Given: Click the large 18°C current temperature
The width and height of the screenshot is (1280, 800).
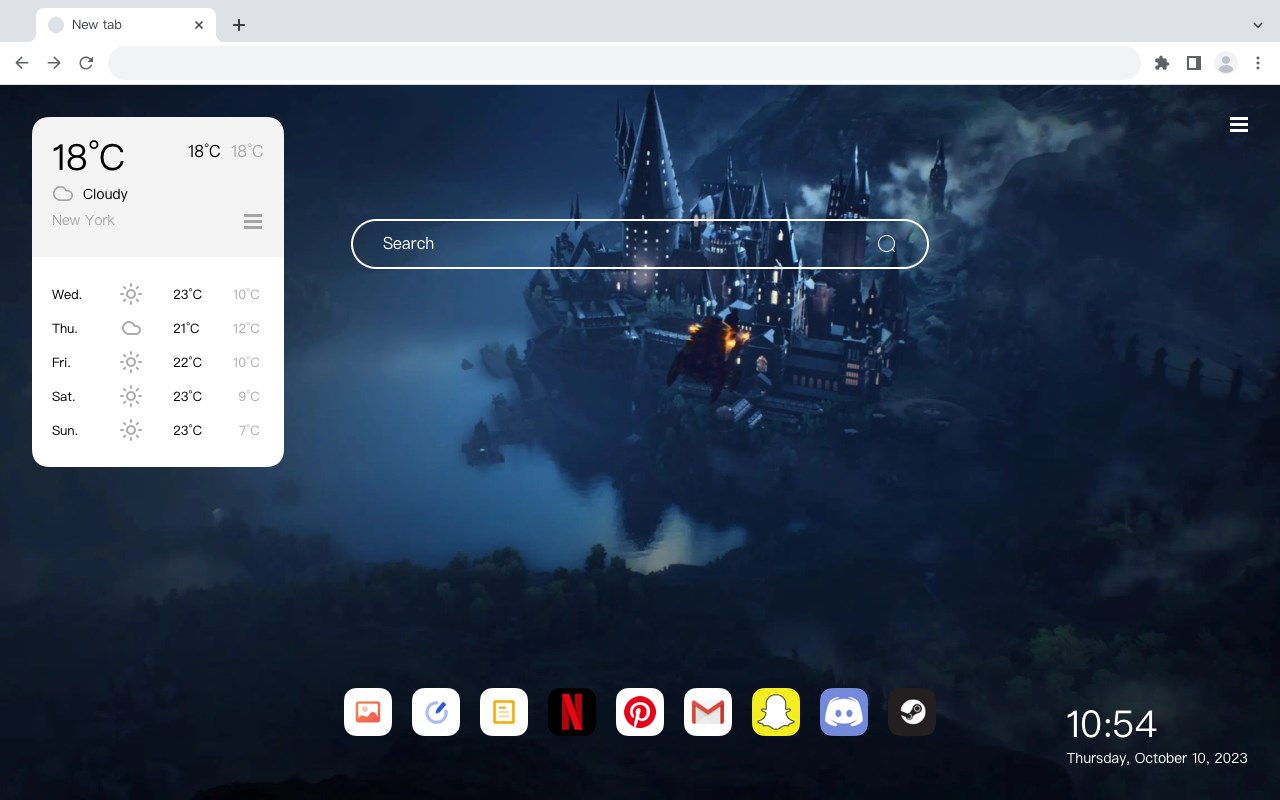Looking at the screenshot, I should pyautogui.click(x=88, y=157).
